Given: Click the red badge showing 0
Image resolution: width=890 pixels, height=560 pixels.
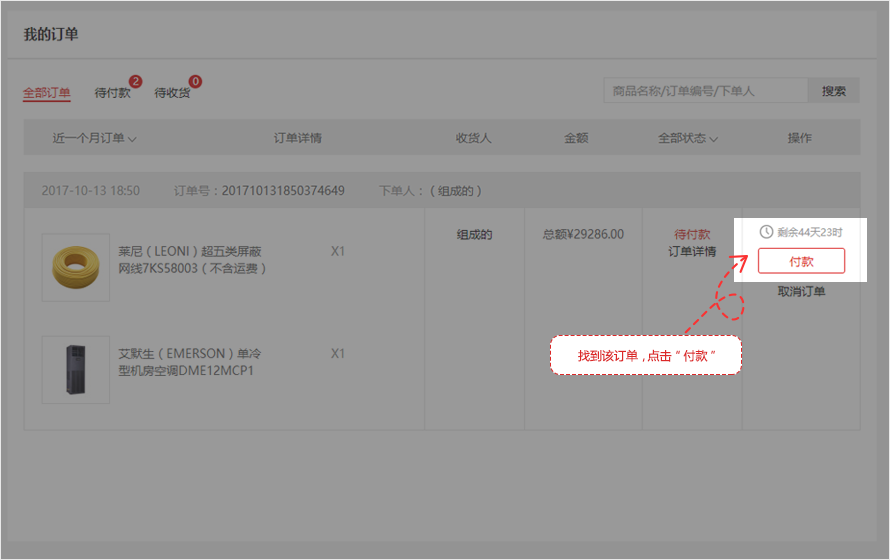Looking at the screenshot, I should click(x=195, y=81).
